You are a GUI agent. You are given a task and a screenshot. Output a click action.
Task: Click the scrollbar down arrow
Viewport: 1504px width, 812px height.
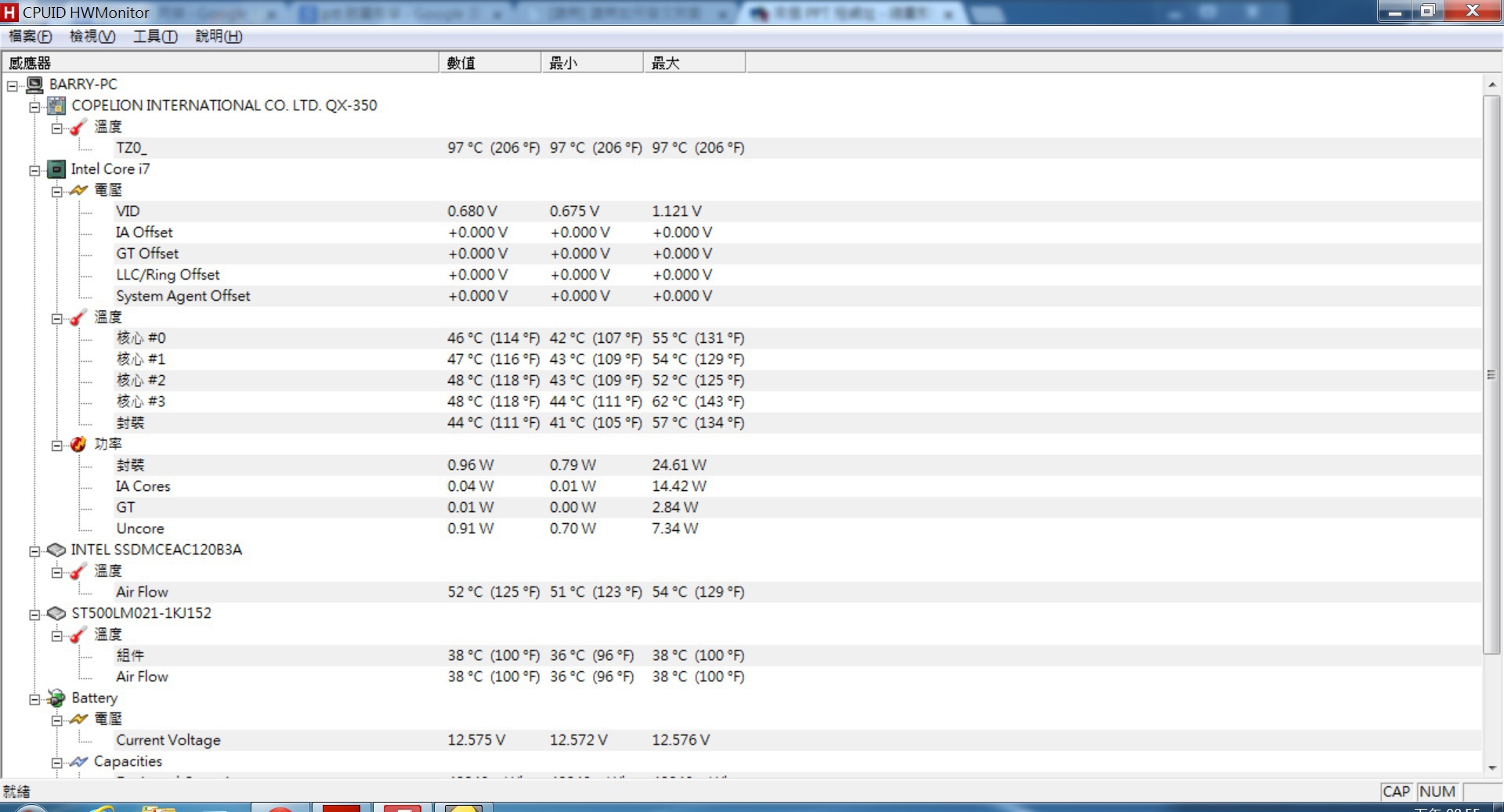pos(1491,768)
